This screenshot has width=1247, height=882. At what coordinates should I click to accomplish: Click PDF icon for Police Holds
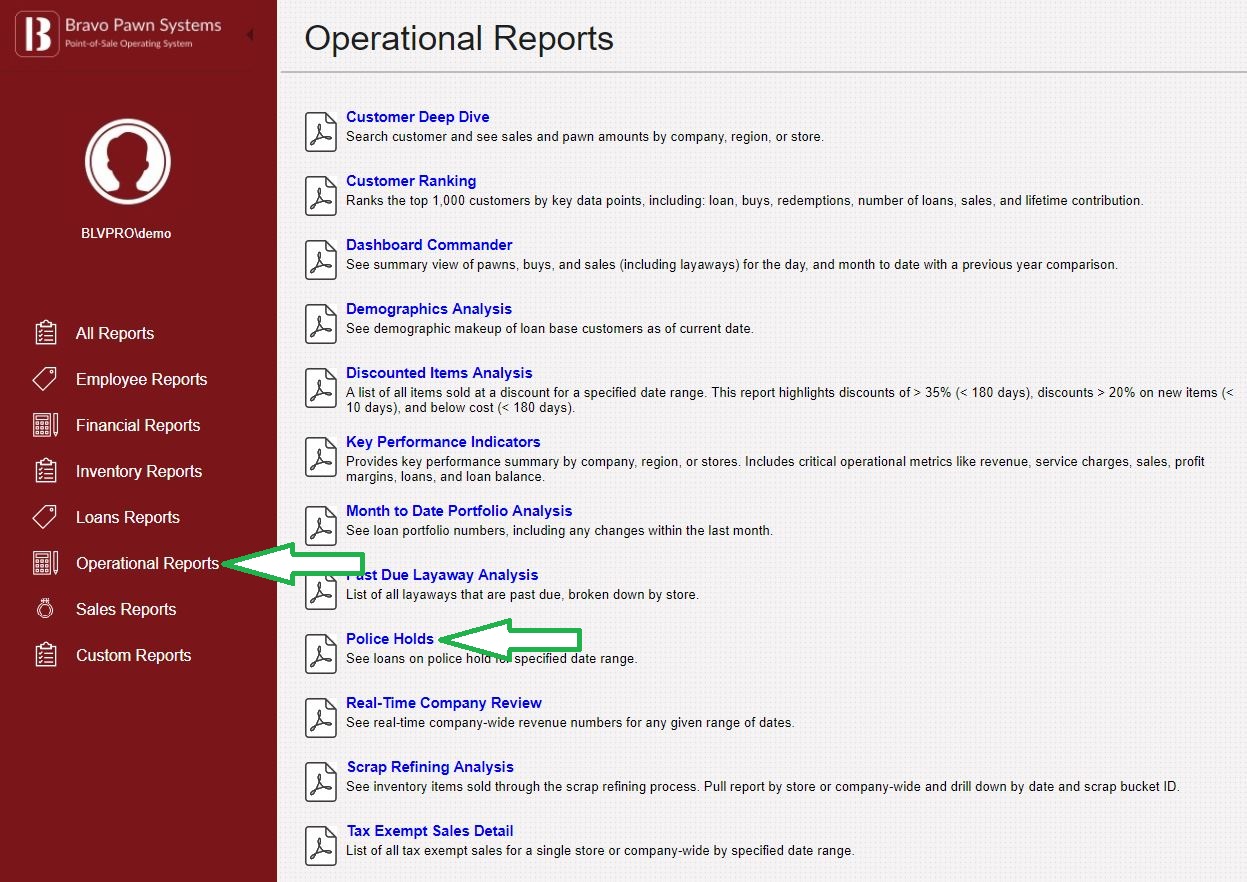tap(320, 654)
